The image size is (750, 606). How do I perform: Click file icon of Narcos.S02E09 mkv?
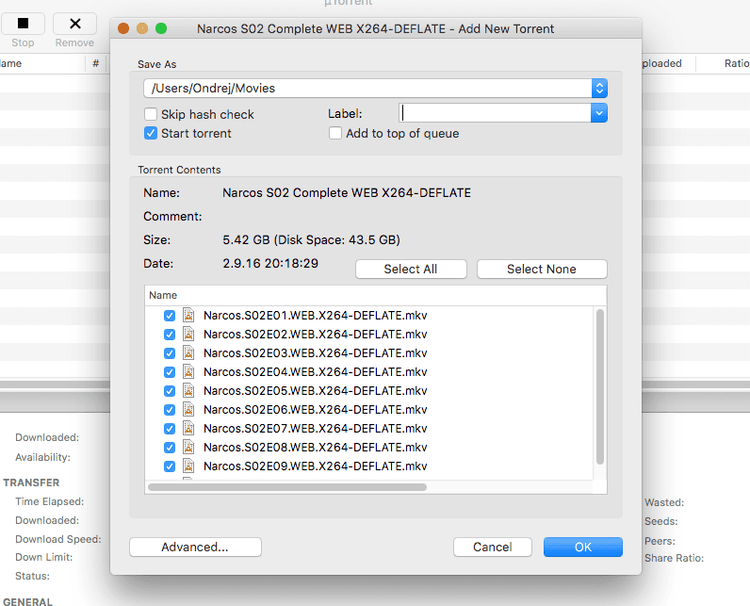click(x=189, y=466)
